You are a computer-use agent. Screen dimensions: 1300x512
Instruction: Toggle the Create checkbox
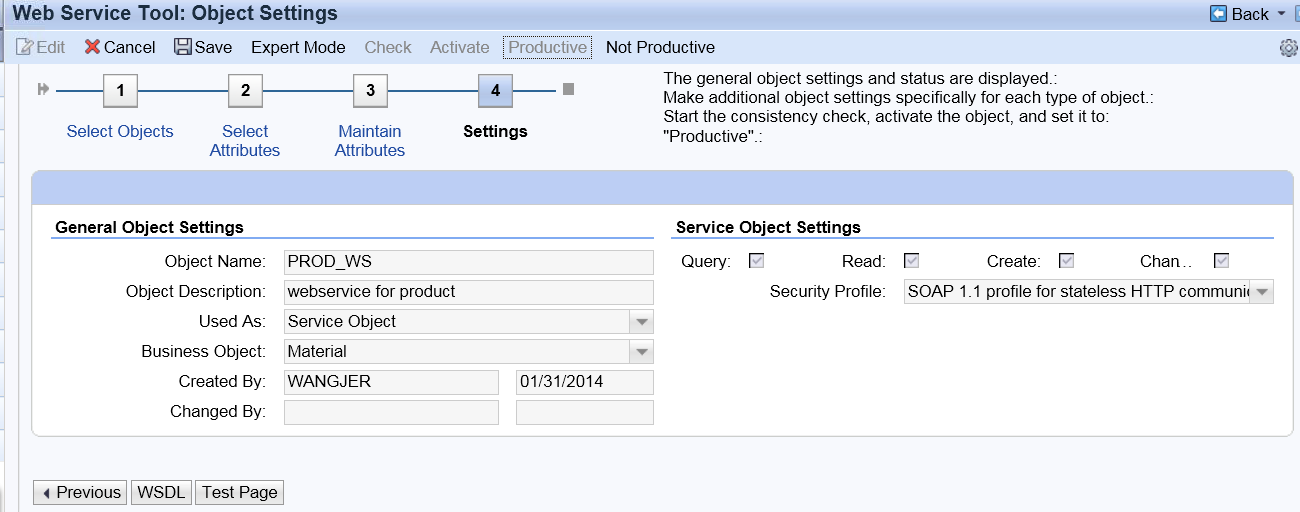click(1066, 261)
